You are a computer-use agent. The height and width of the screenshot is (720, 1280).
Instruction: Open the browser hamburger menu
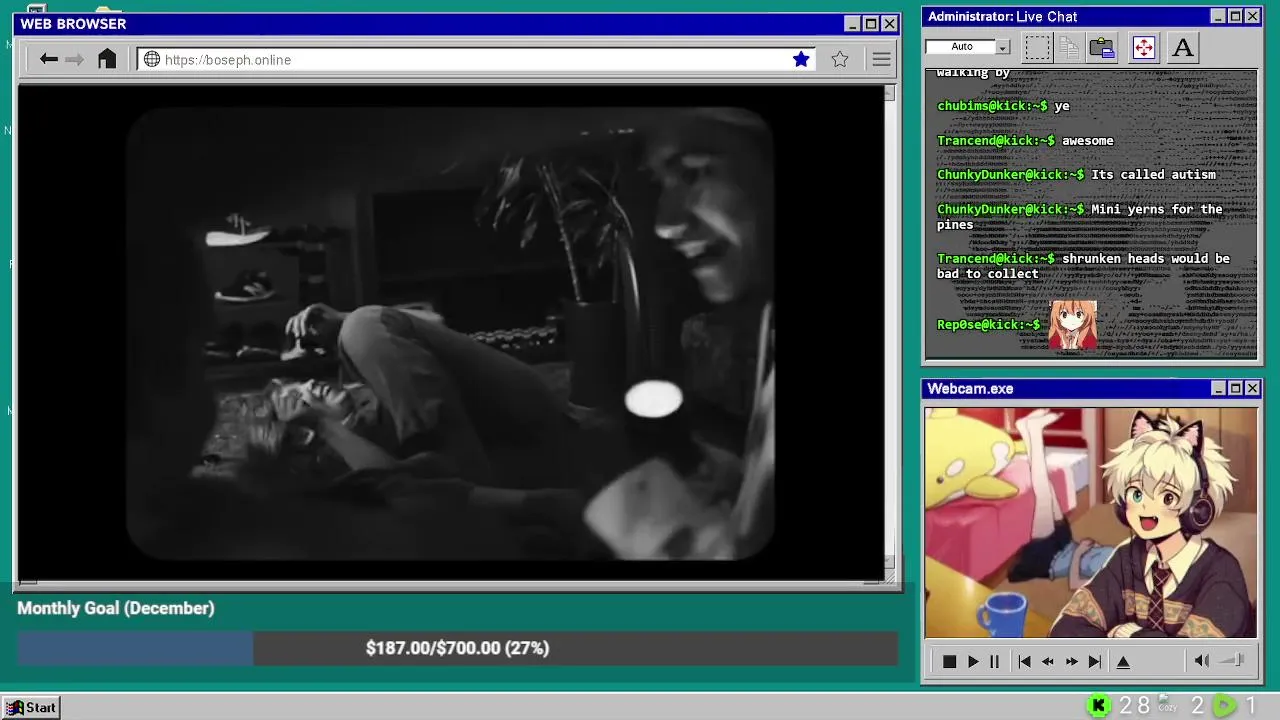881,59
